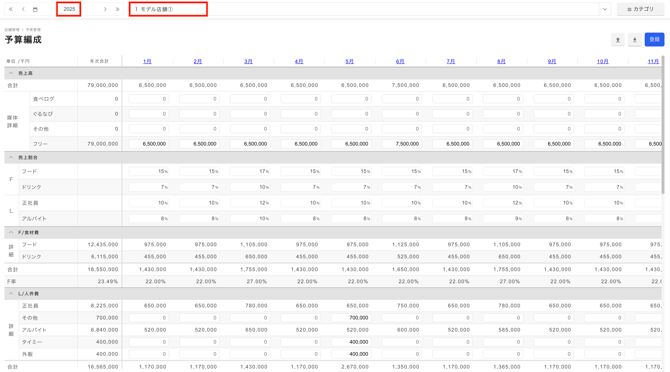The height and width of the screenshot is (372, 670).
Task: Edit 外販 input 400,000 in 5月
Action: click(x=351, y=354)
